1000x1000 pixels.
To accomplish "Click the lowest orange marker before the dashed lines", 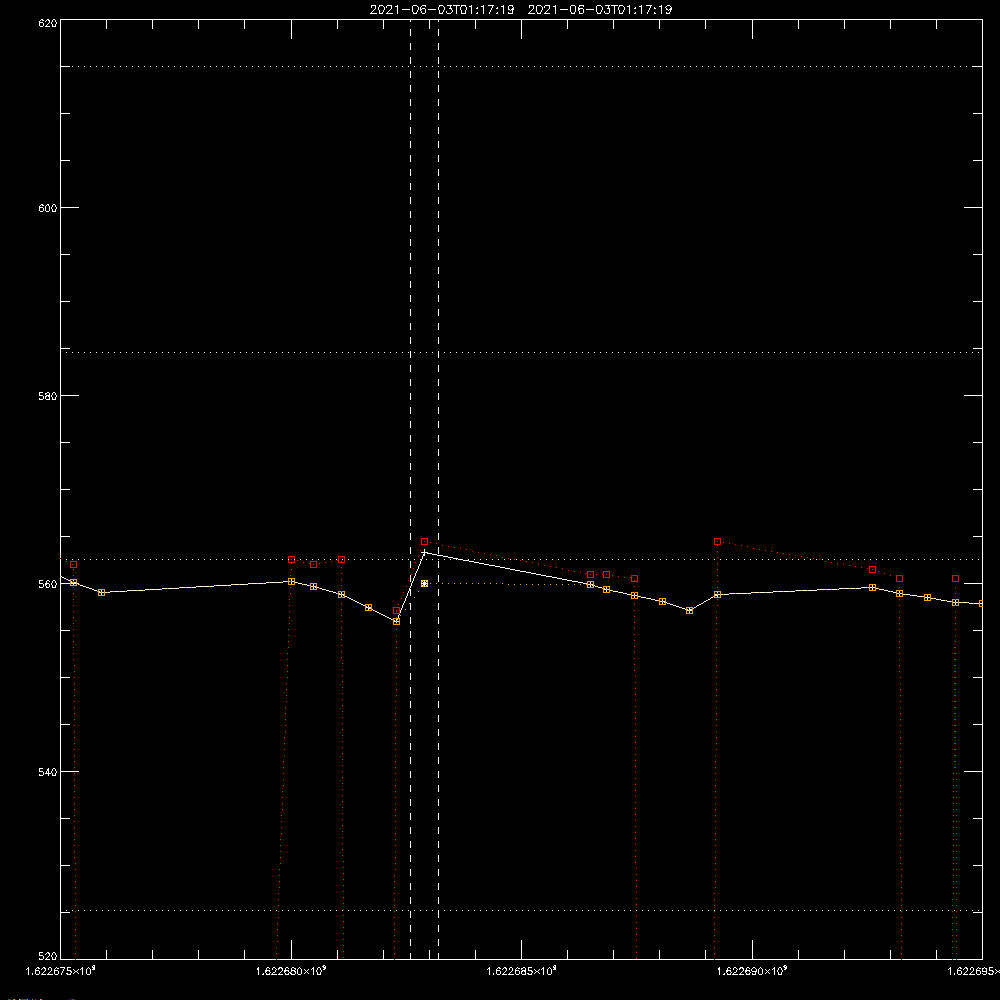I will pos(397,621).
